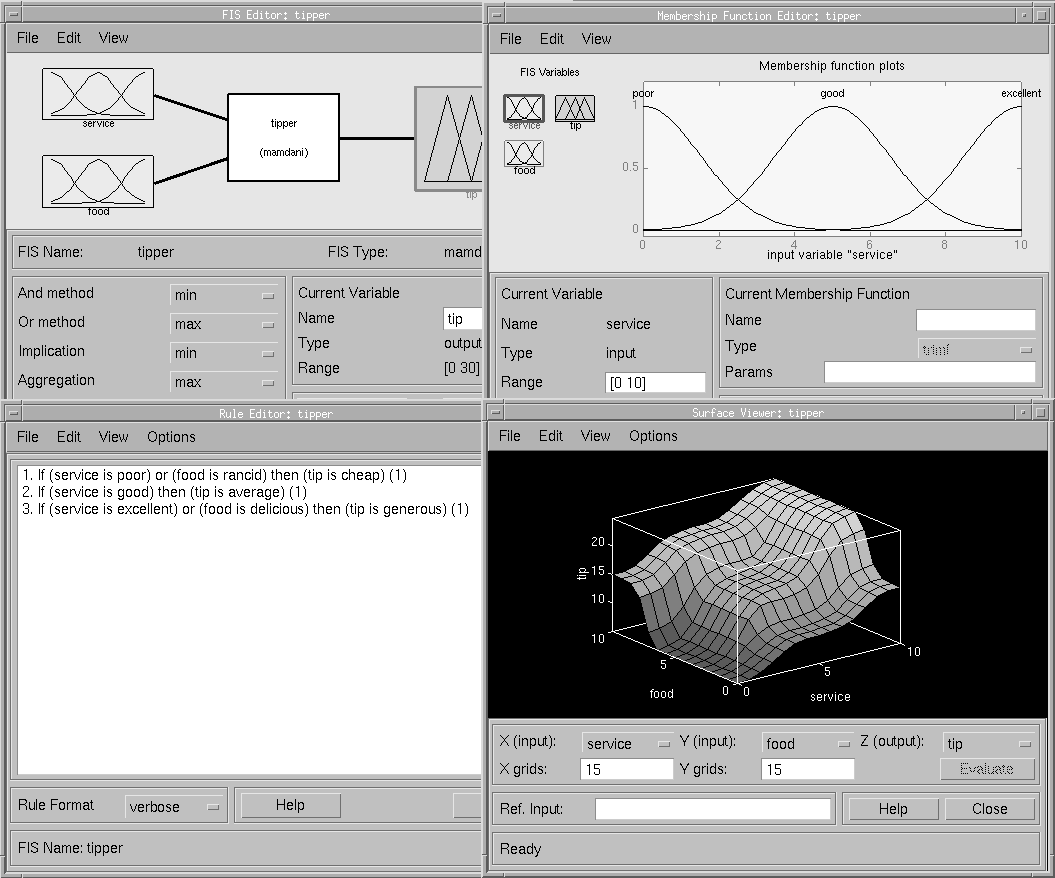1055x878 pixels.
Task: Maximize the Surface Viewer window
Action: (1041, 412)
